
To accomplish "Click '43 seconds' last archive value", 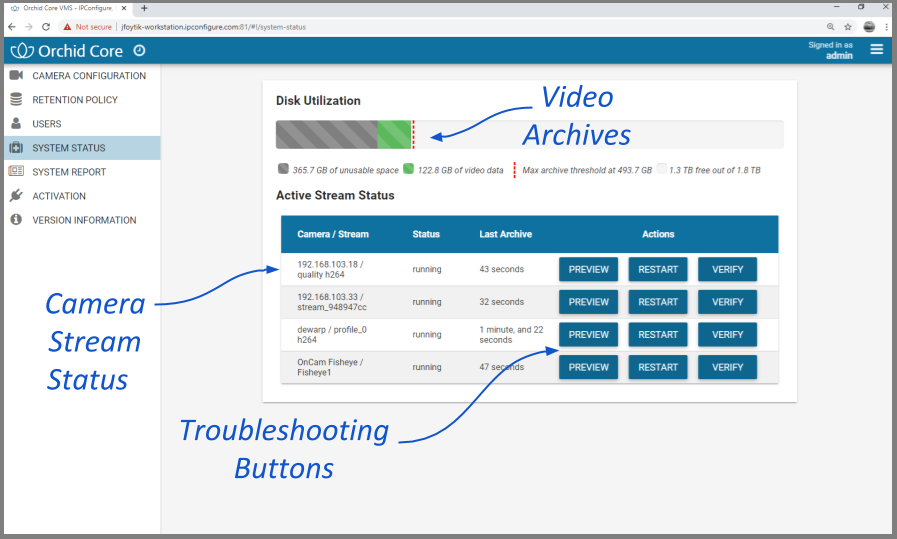I will [x=502, y=269].
